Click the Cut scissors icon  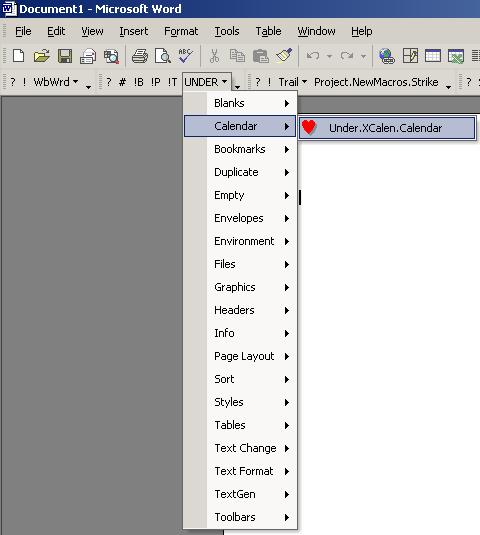(x=214, y=56)
